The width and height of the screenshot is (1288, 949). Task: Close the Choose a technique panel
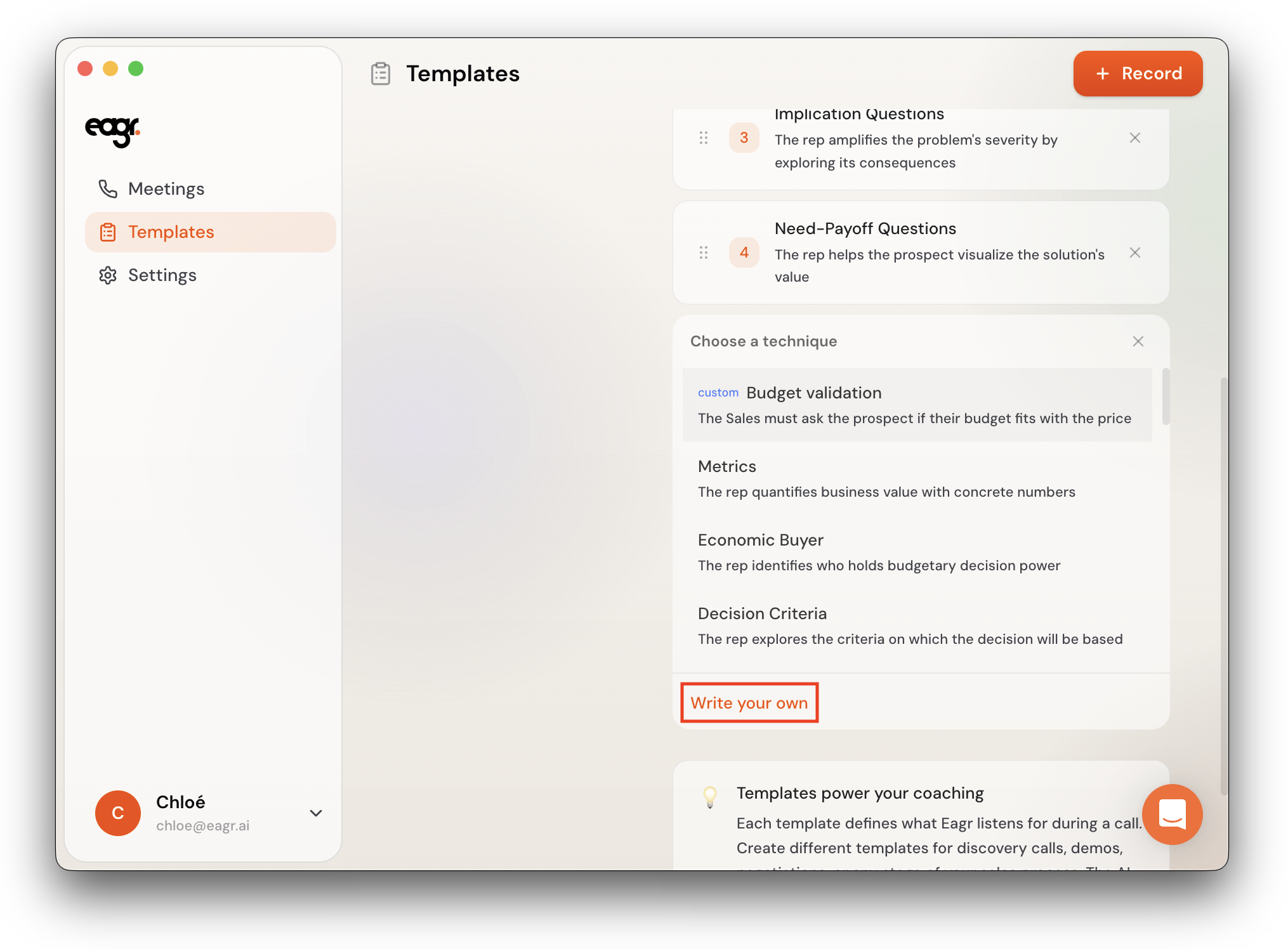(x=1138, y=341)
